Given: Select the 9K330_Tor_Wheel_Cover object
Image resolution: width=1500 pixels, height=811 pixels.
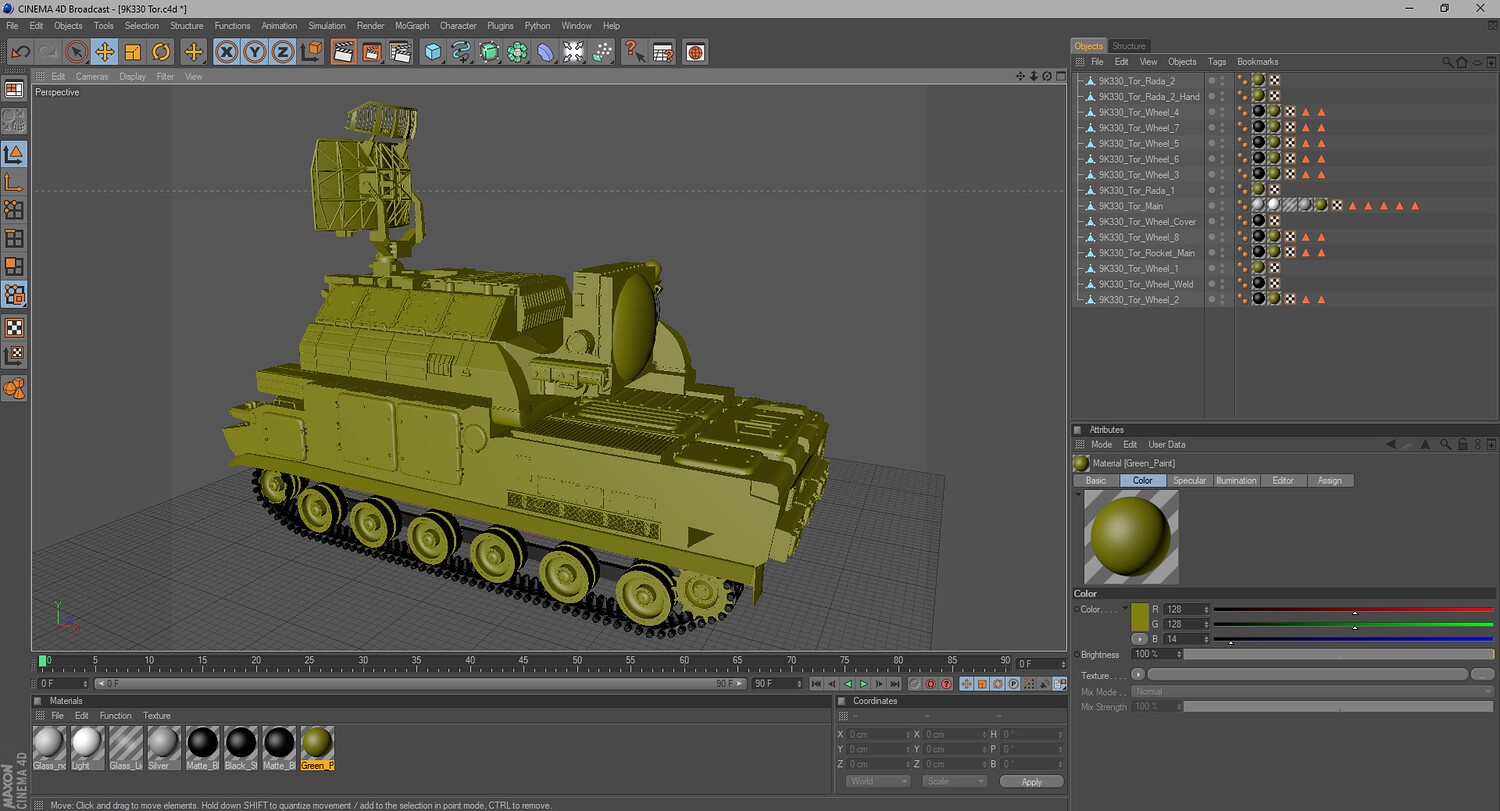Looking at the screenshot, I should [1147, 222].
